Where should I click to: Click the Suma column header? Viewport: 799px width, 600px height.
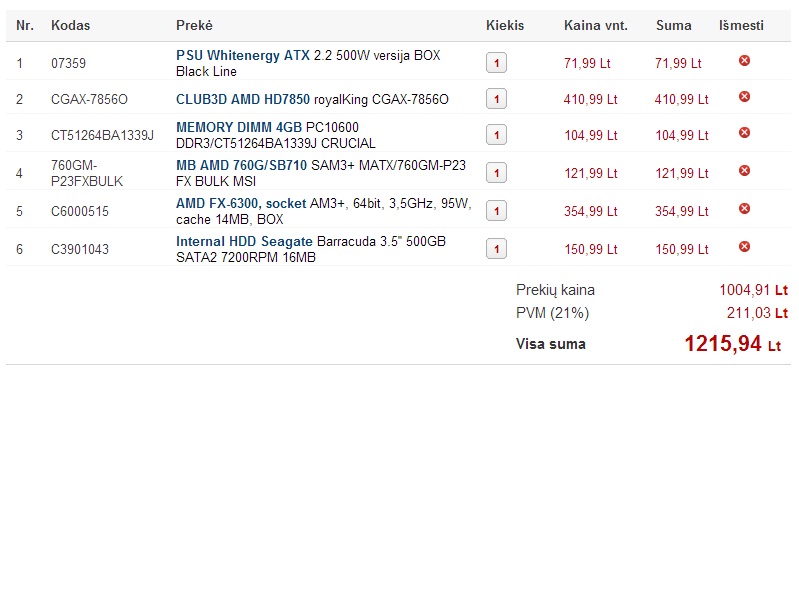coord(674,25)
